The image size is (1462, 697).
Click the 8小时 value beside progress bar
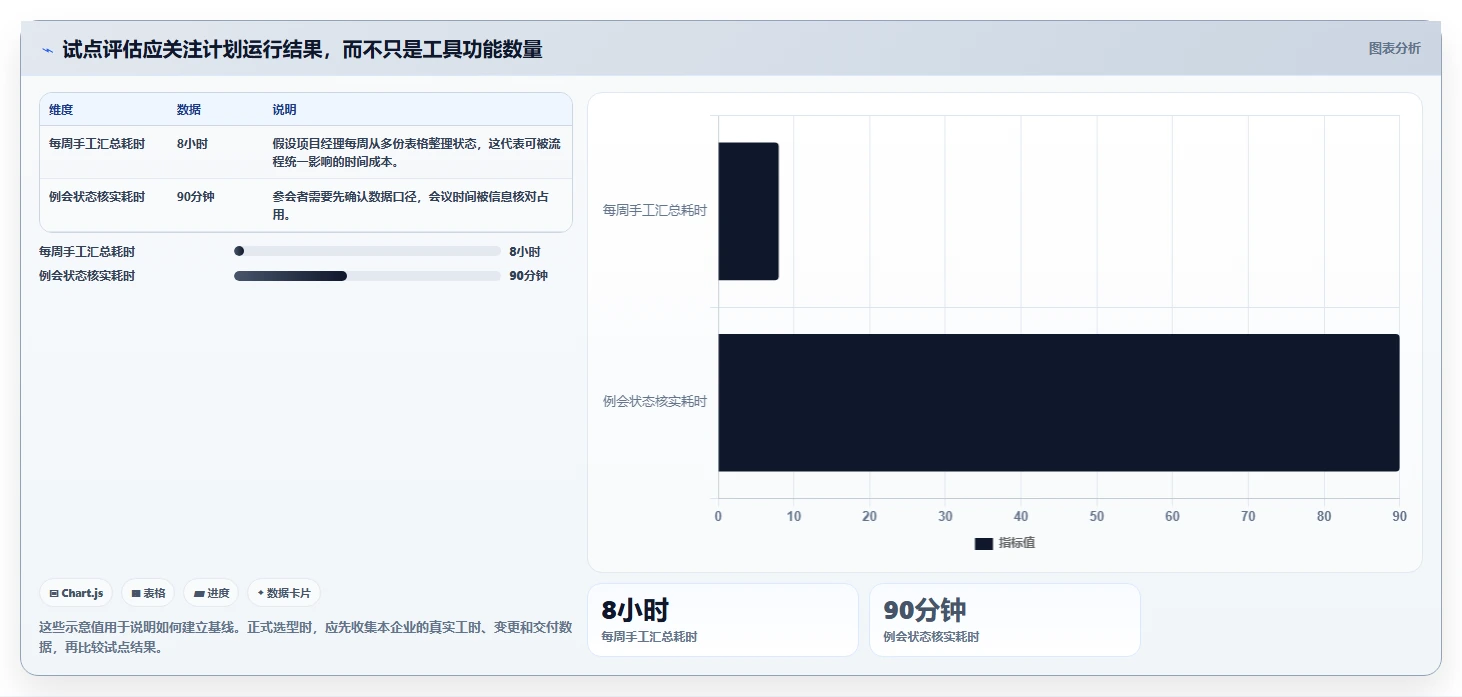[525, 252]
